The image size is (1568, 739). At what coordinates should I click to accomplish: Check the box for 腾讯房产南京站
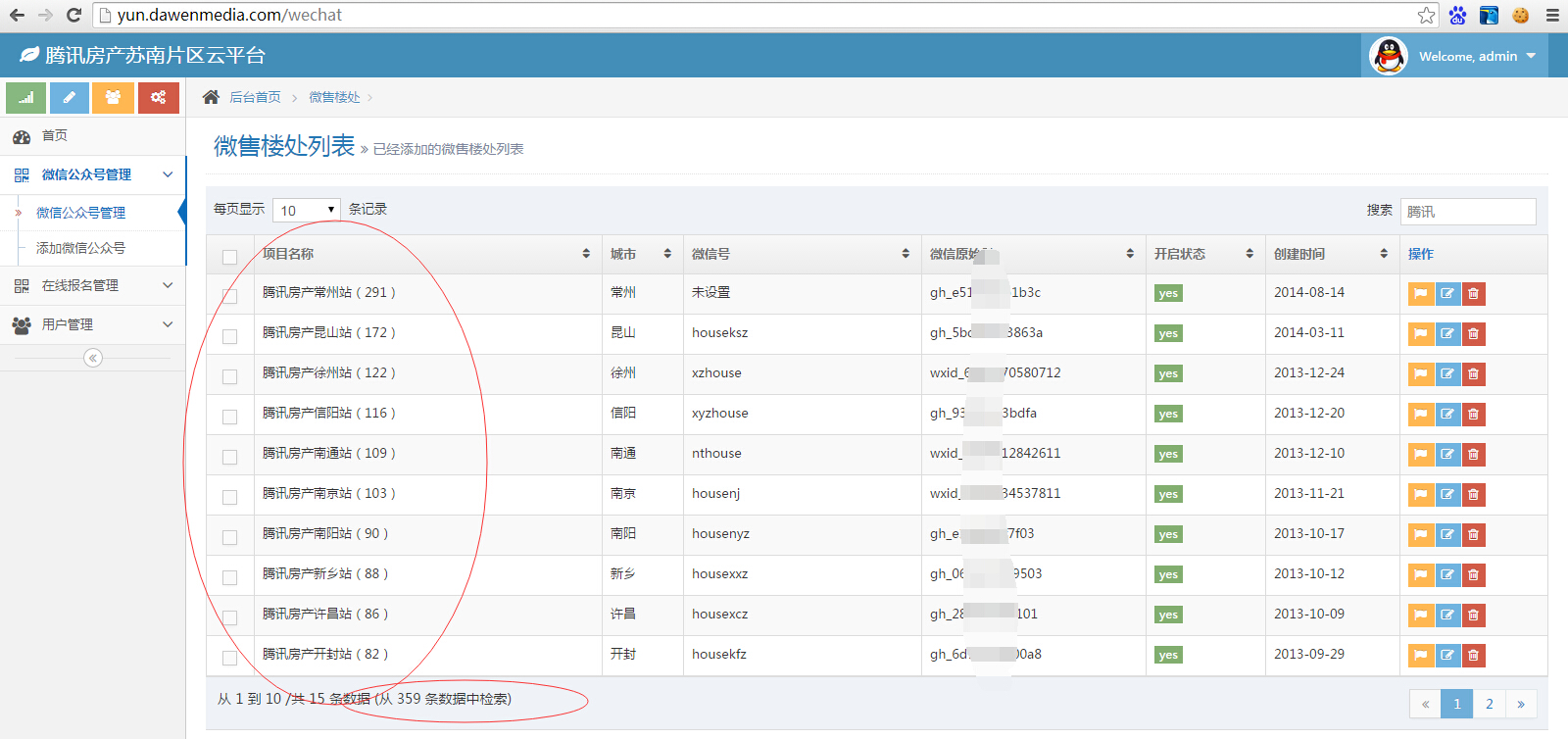[229, 497]
